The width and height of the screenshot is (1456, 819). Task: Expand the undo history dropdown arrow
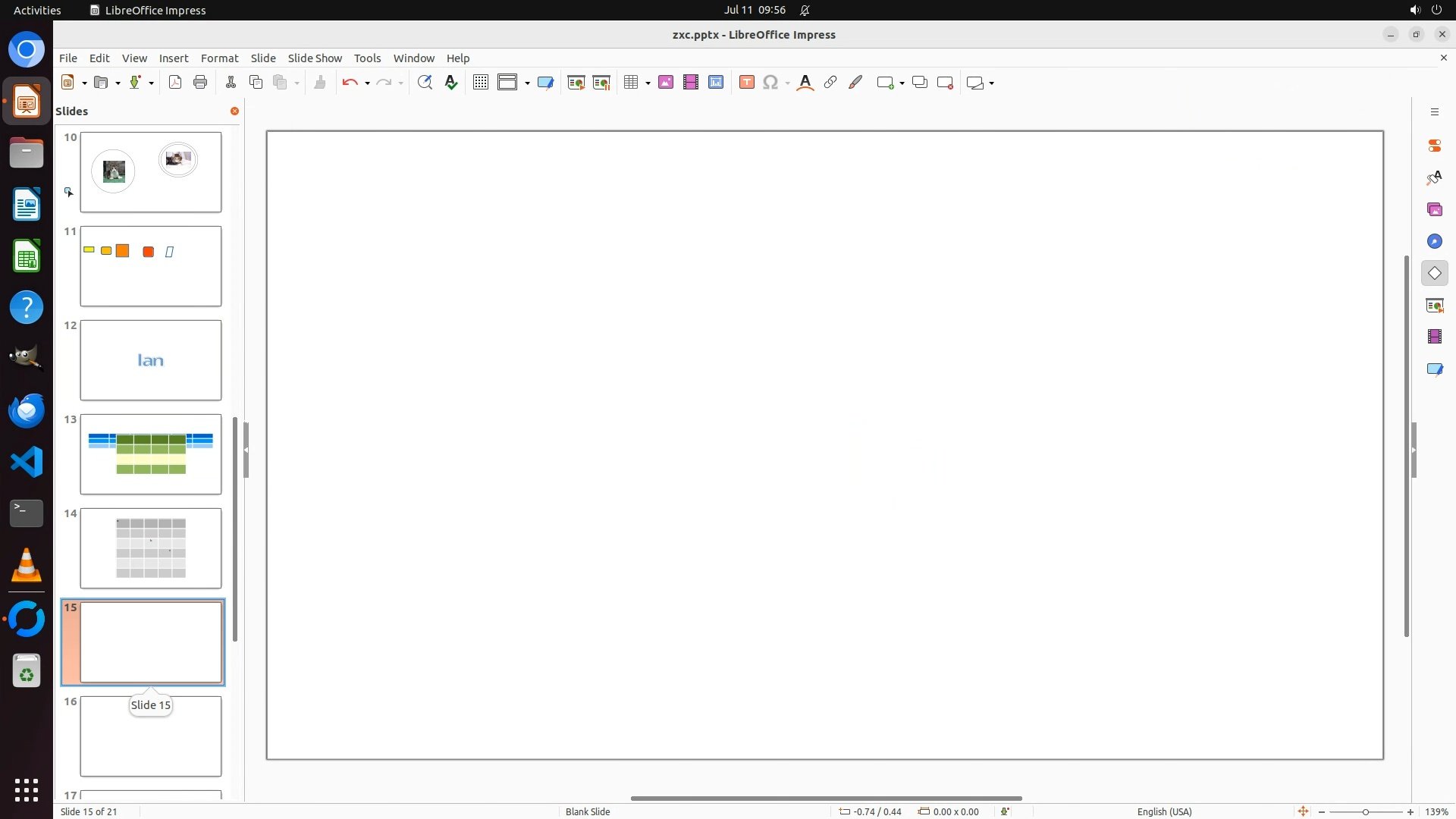click(x=367, y=83)
